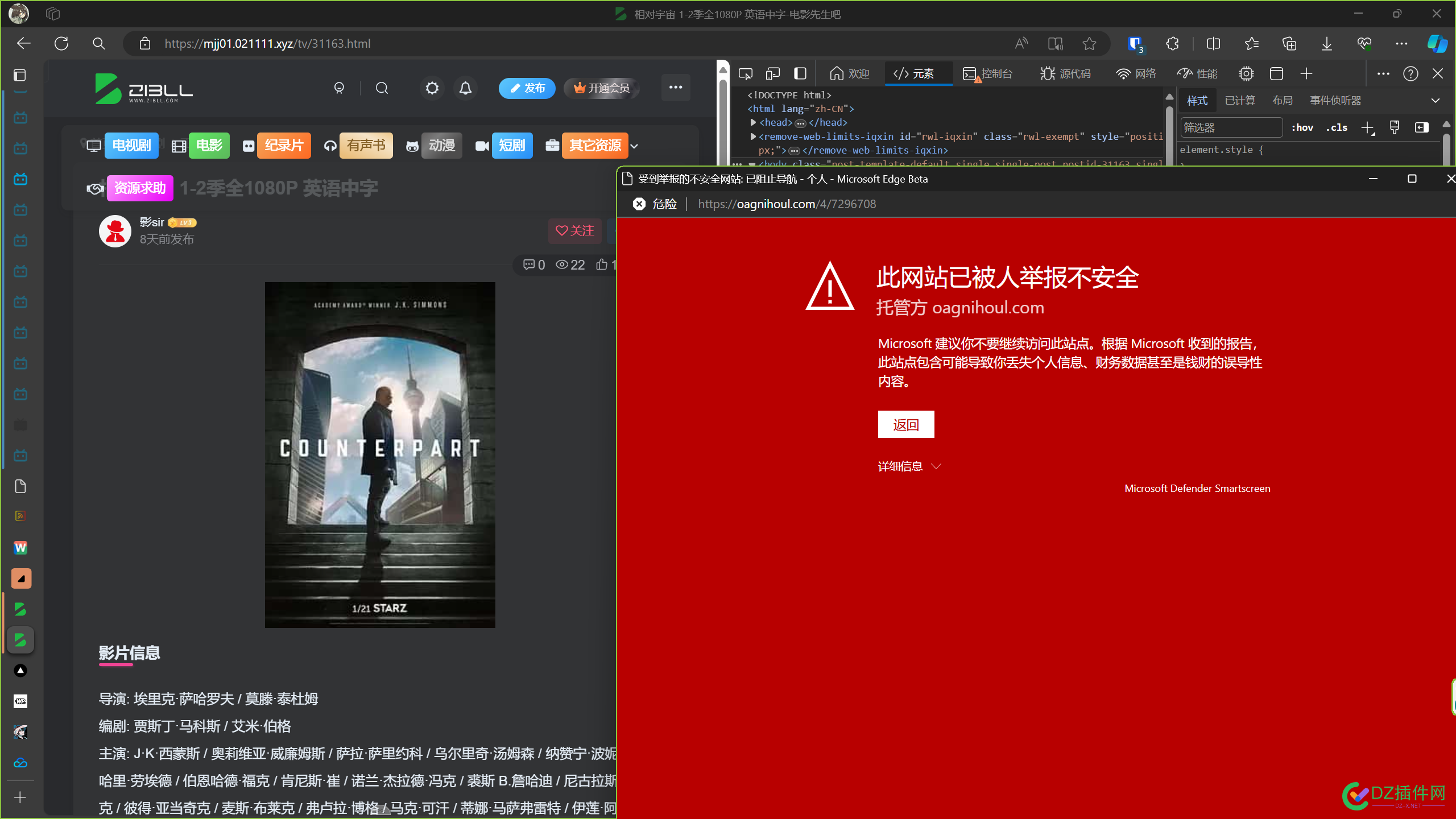Click the 发布 publish button

click(527, 88)
